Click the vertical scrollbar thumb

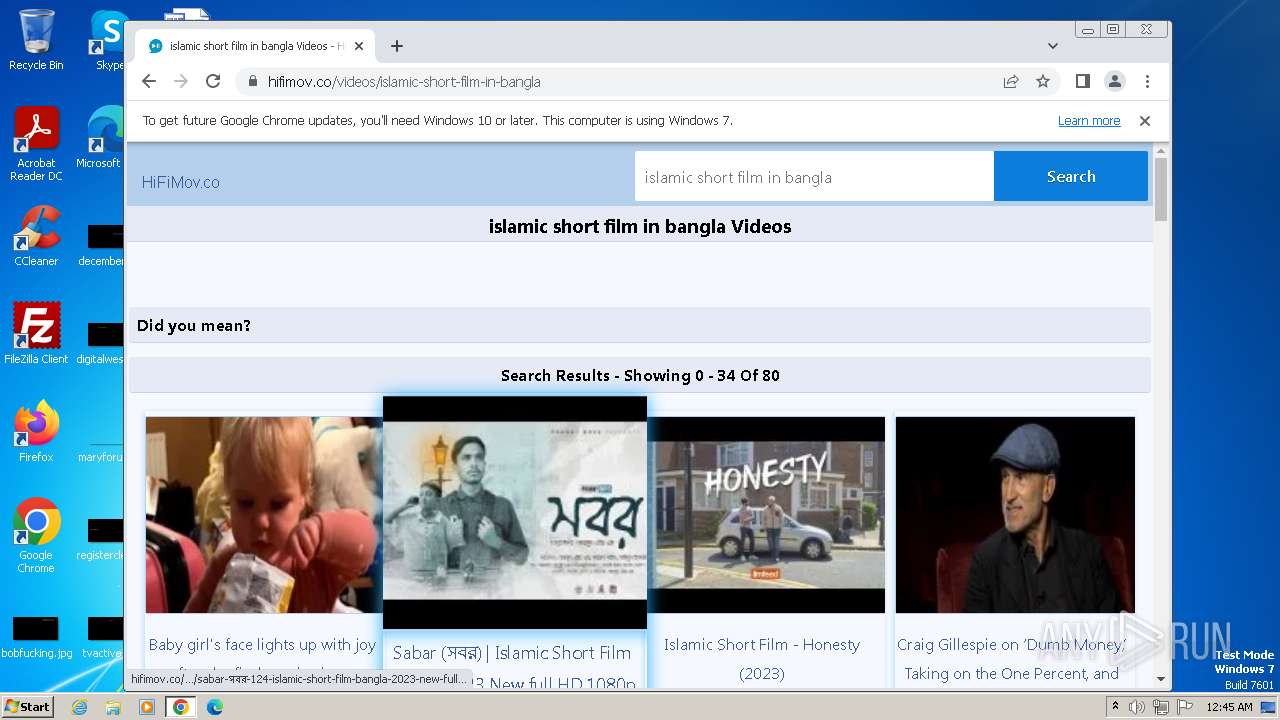click(x=1161, y=188)
